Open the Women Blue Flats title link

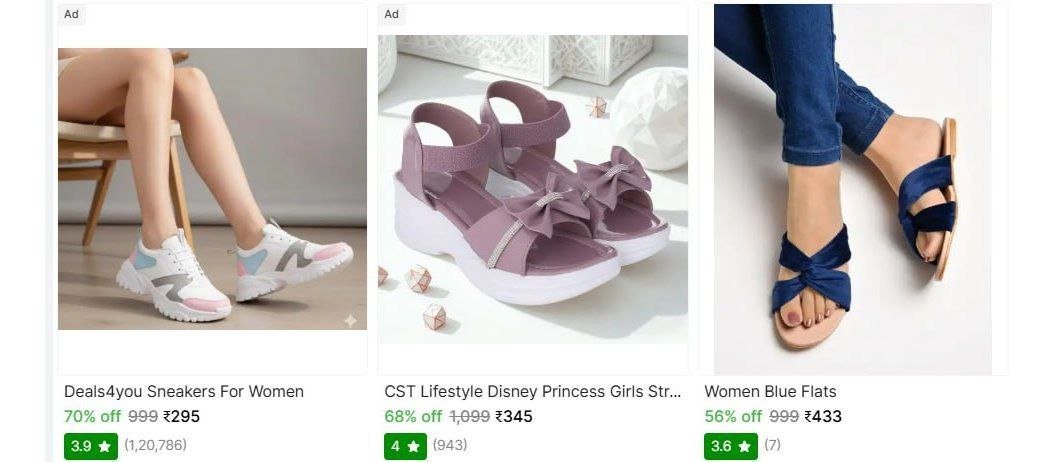pyautogui.click(x=770, y=391)
